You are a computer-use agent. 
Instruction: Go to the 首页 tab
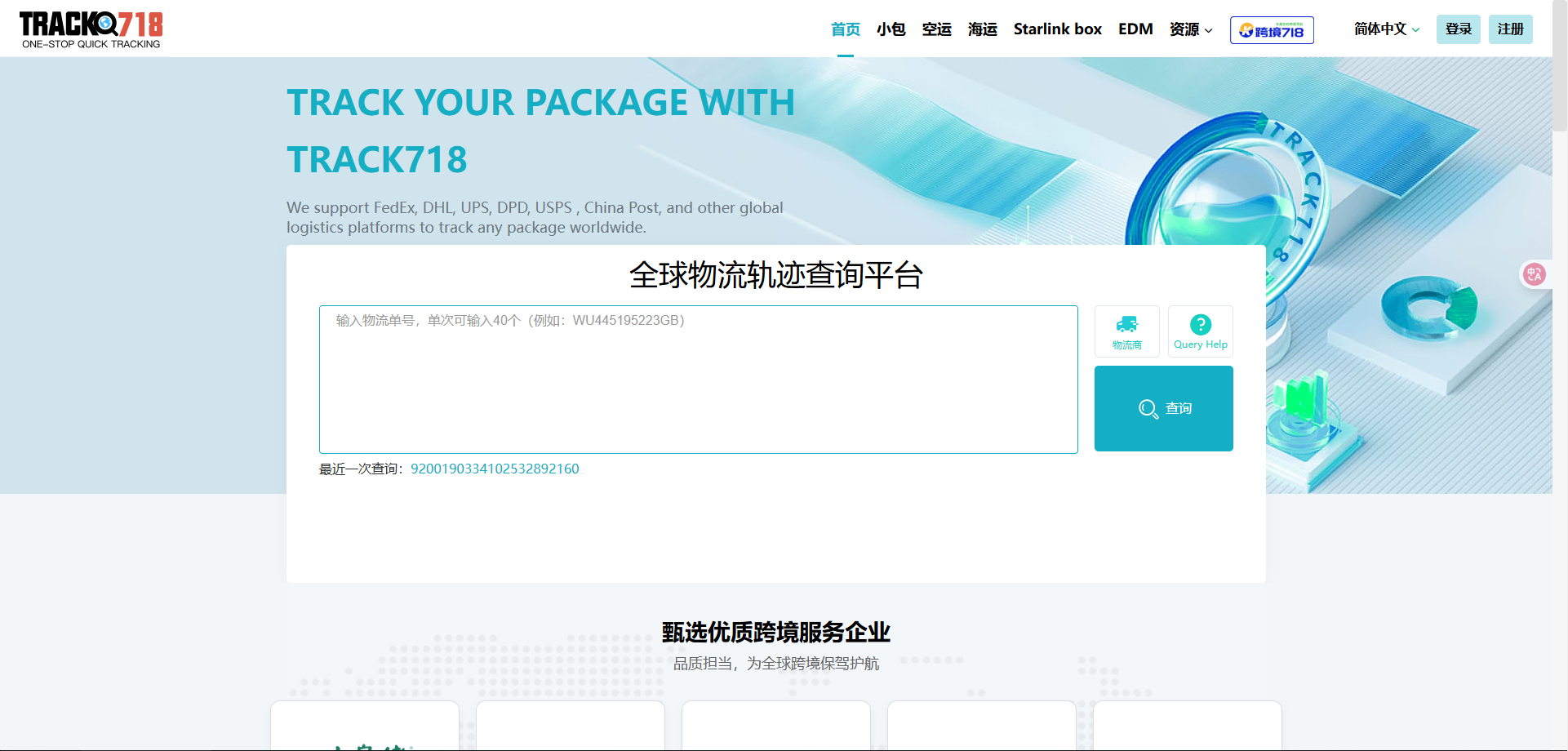pos(845,29)
